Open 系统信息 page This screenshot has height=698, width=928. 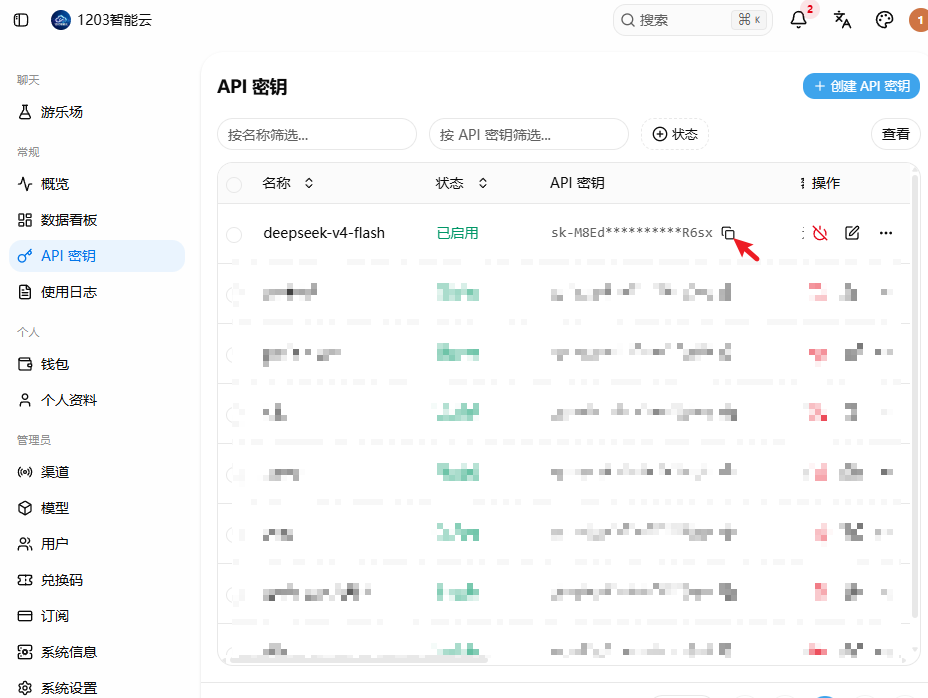(97, 652)
